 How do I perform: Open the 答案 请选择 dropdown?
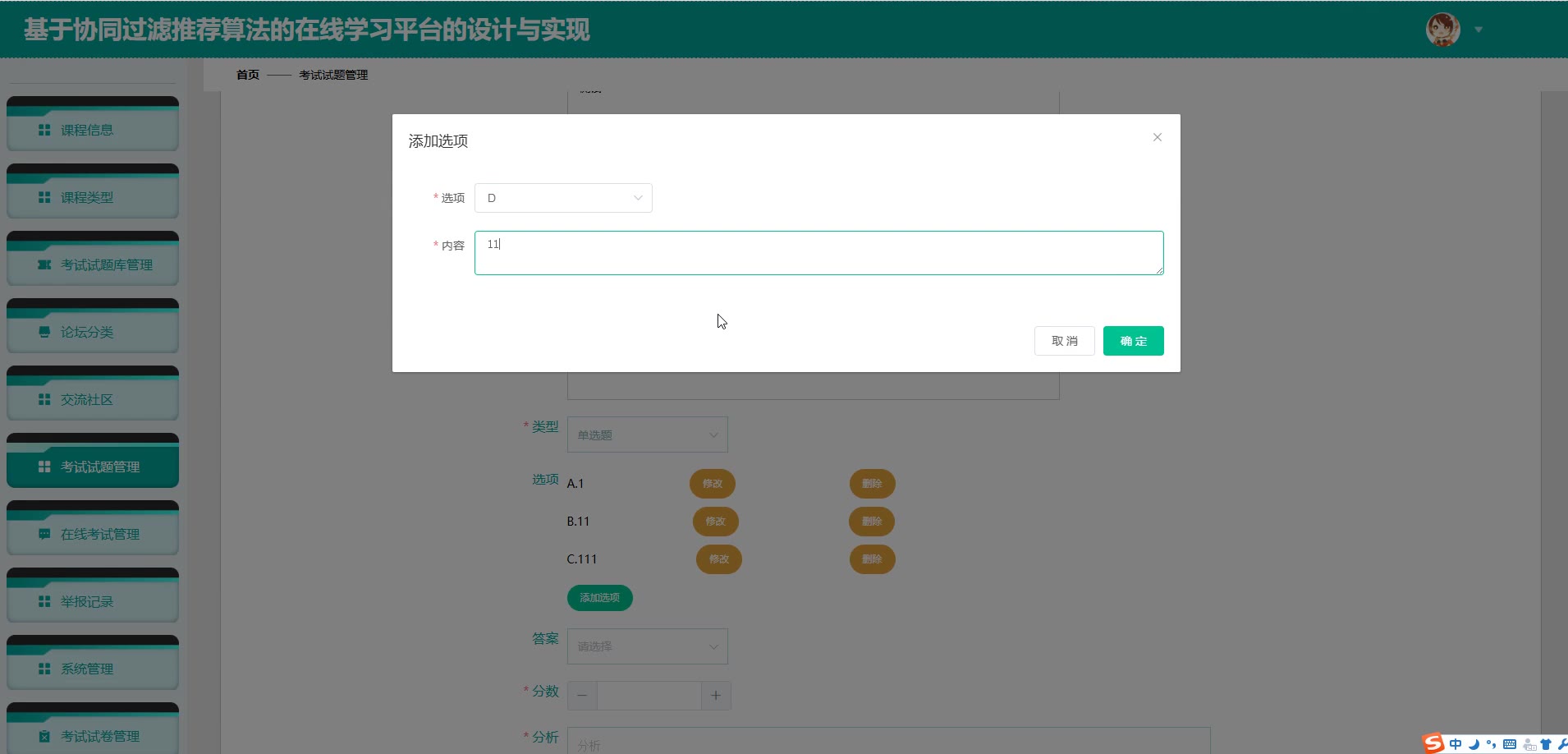click(647, 646)
